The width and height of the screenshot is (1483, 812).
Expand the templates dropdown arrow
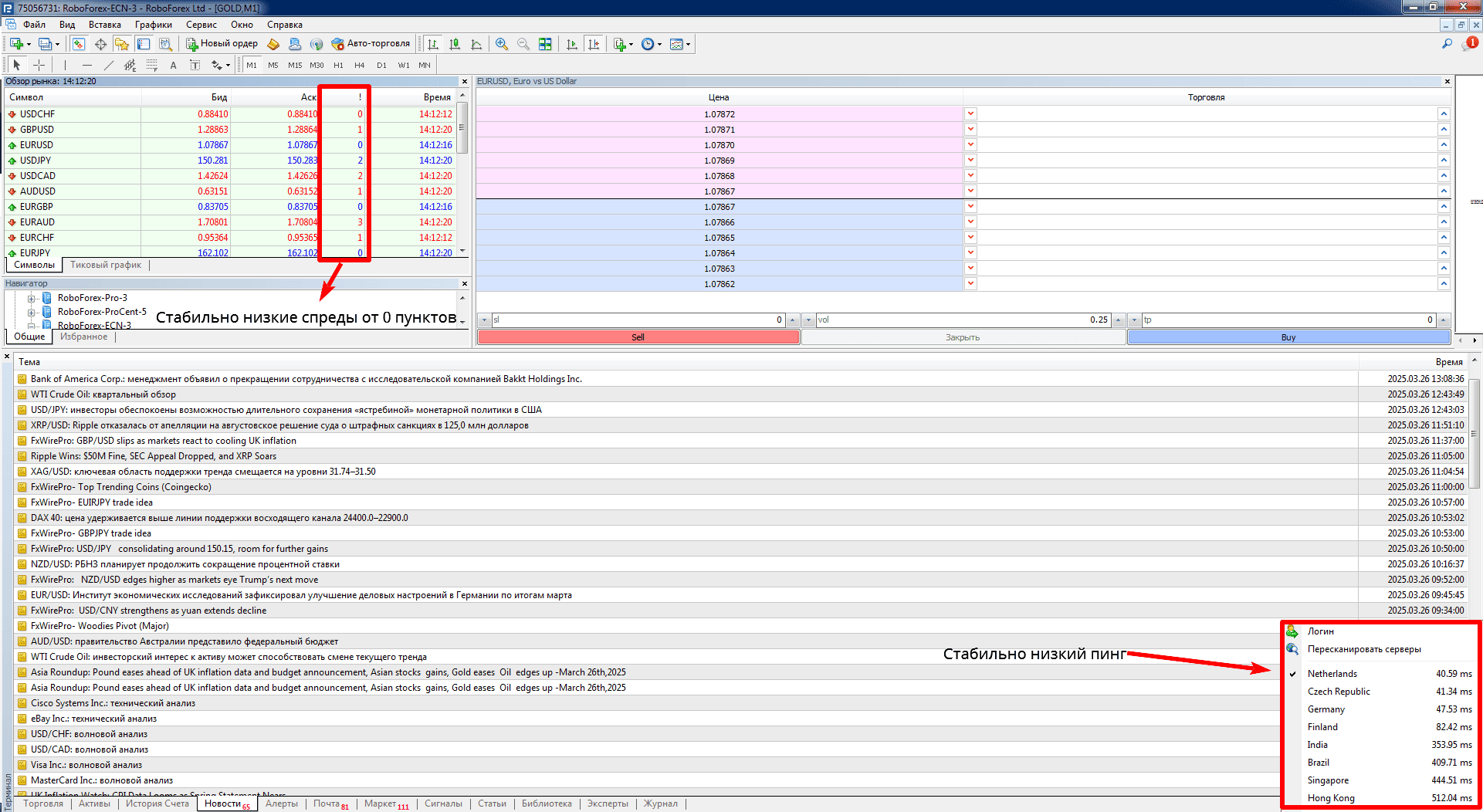[688, 44]
